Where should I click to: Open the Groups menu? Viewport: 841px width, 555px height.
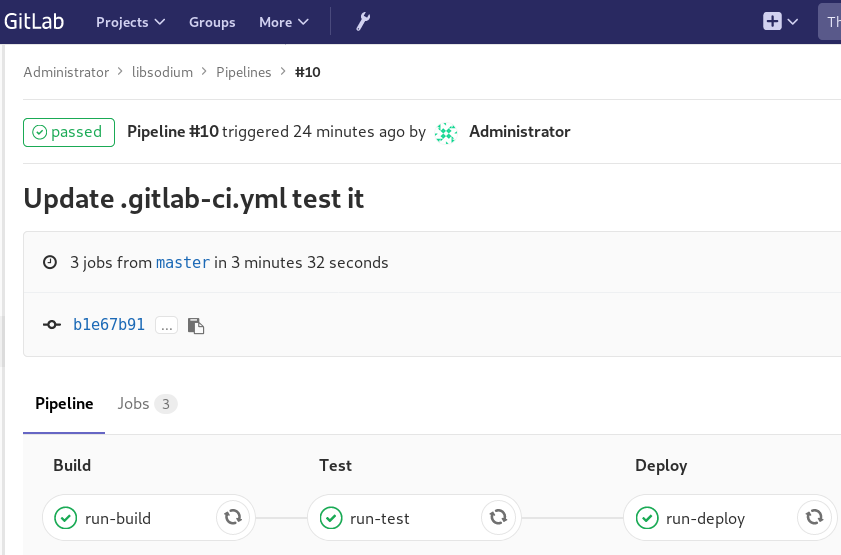point(212,22)
